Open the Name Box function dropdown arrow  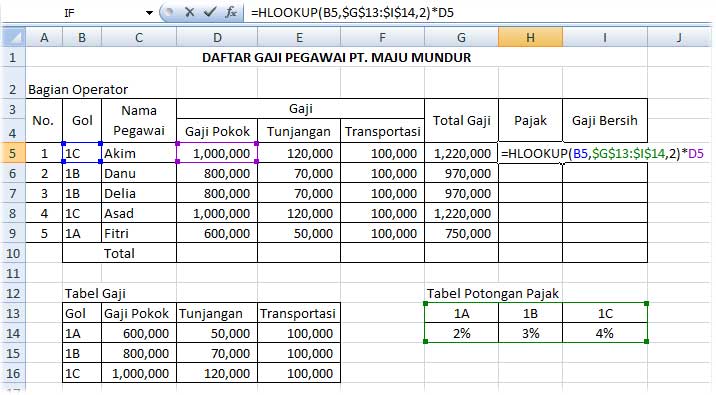(149, 13)
